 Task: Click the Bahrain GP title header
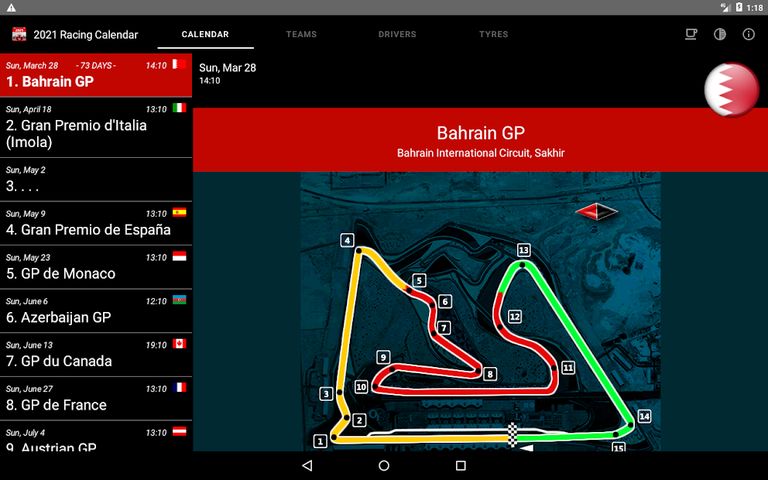tap(480, 133)
